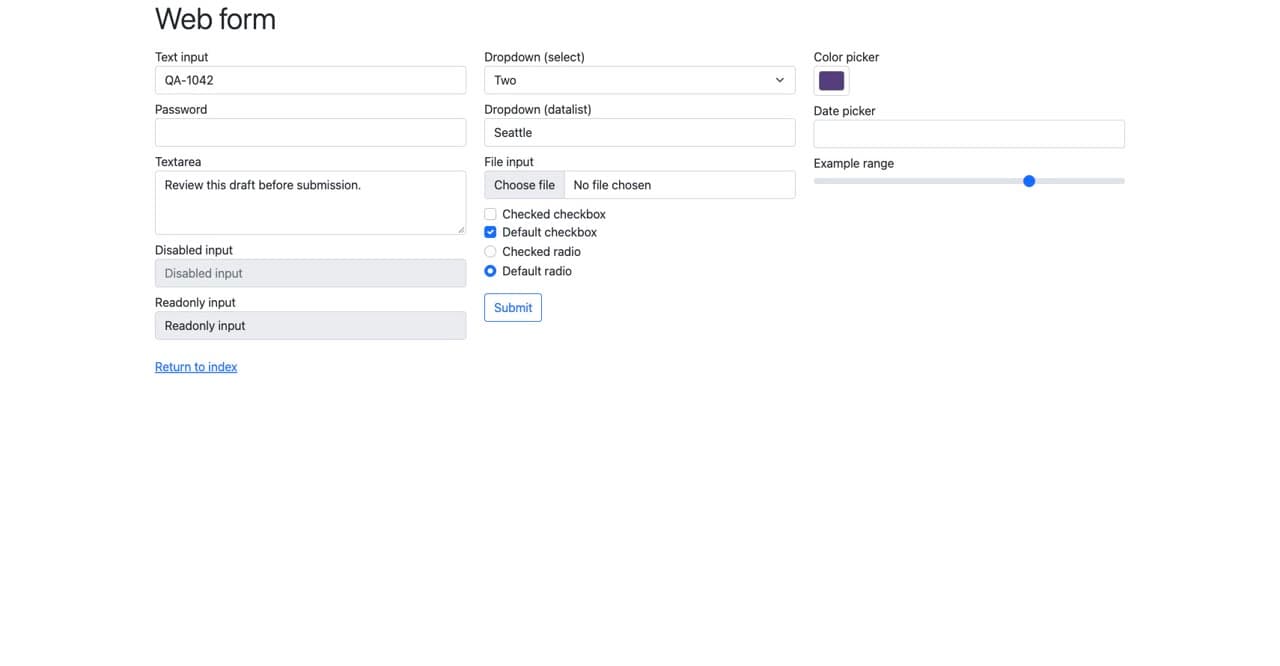Screen dimensions: 1280x666
Task: Click inside the Textarea with draft text
Action: [310, 203]
